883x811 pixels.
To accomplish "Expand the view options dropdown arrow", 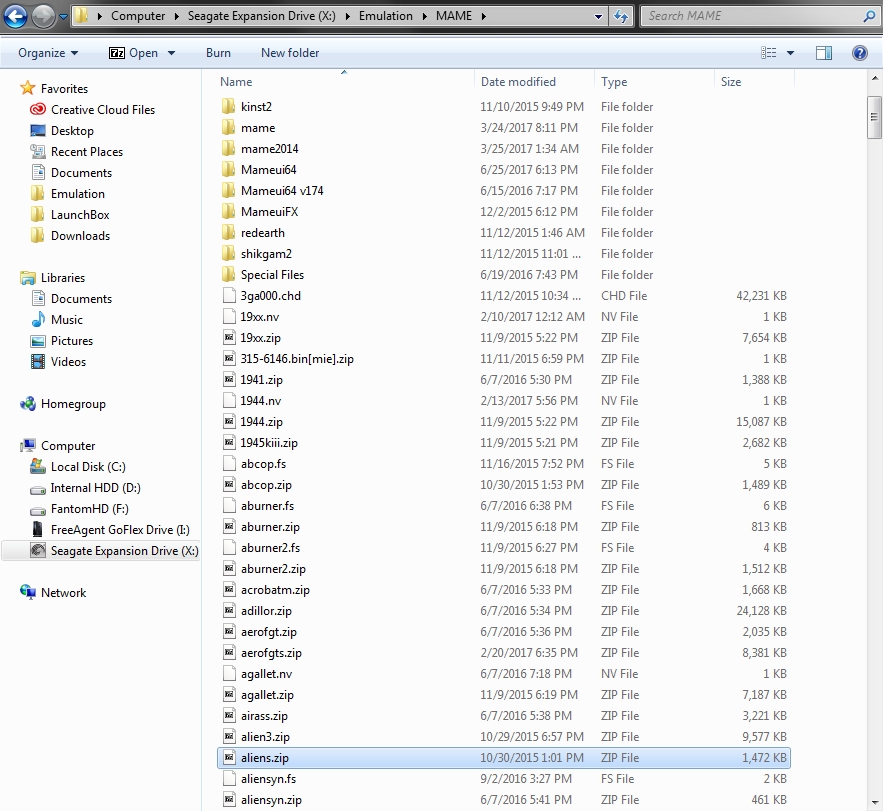I will coord(791,53).
